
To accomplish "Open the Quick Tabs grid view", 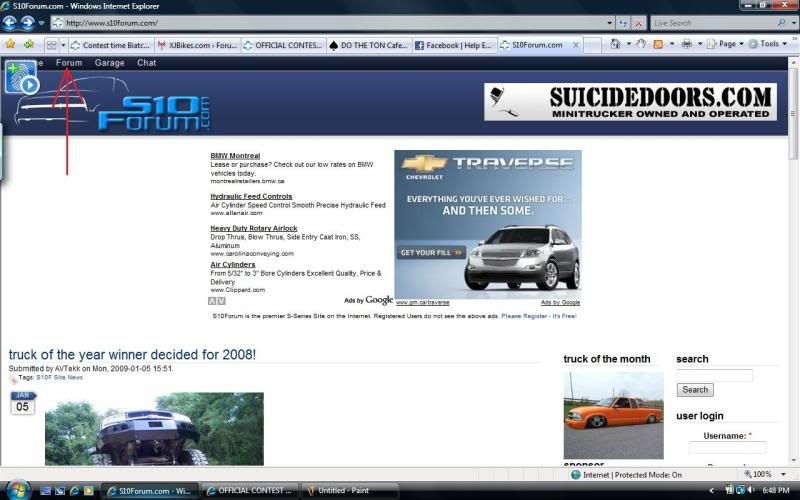I will tap(52, 45).
